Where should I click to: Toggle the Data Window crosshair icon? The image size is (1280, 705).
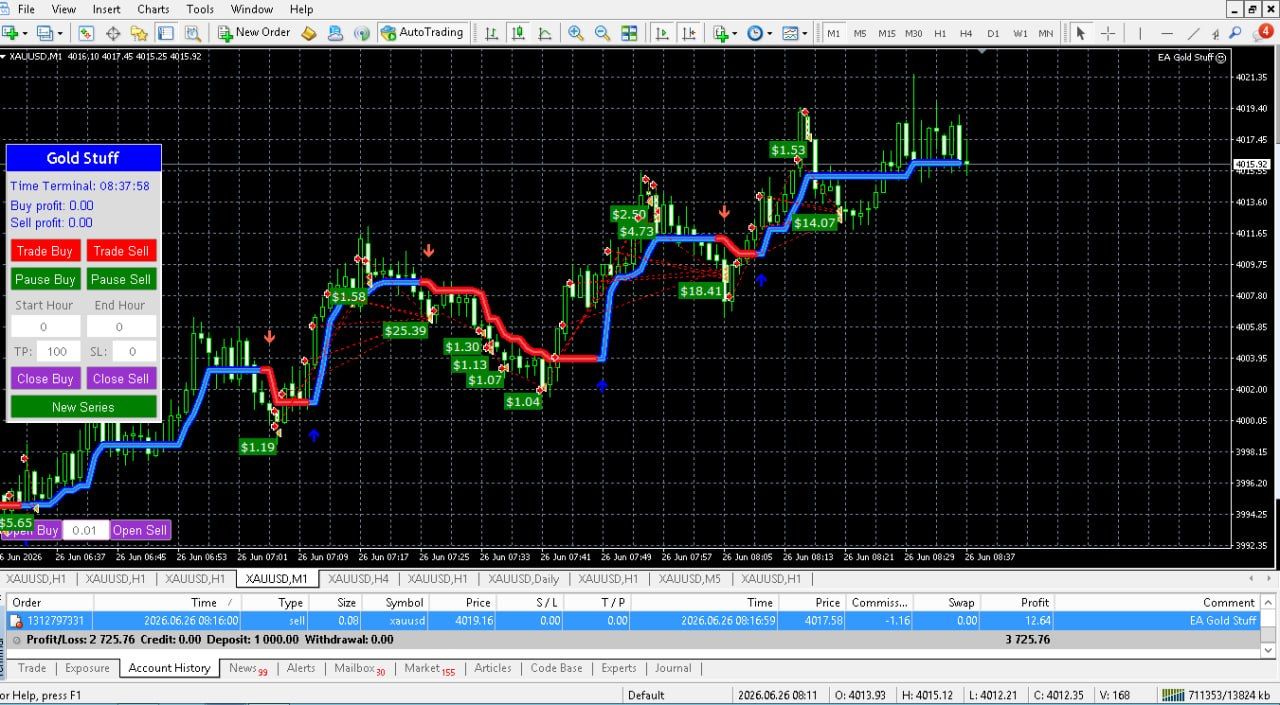(x=113, y=33)
